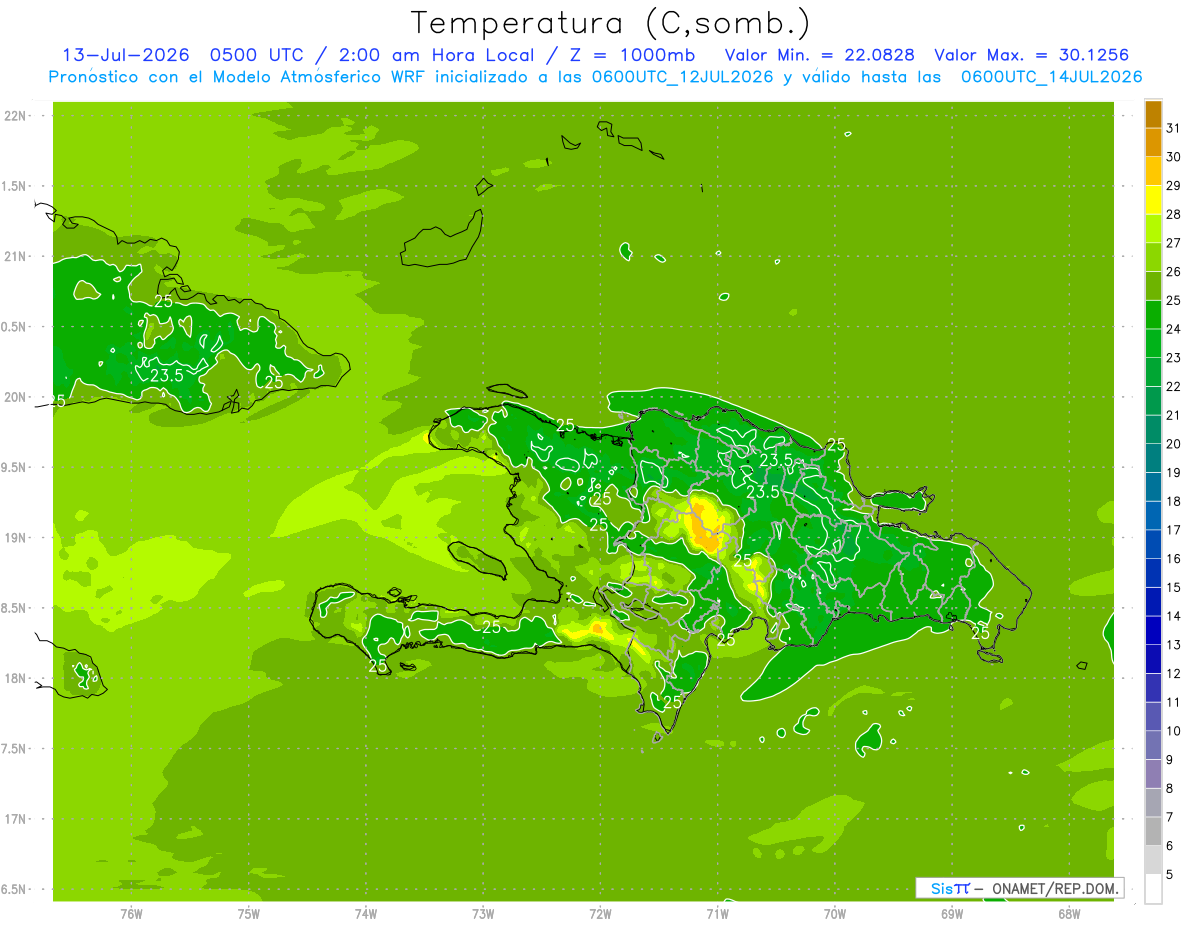Click the '74W' longitude axis label
The width and height of the screenshot is (1200, 927).
(x=366, y=913)
